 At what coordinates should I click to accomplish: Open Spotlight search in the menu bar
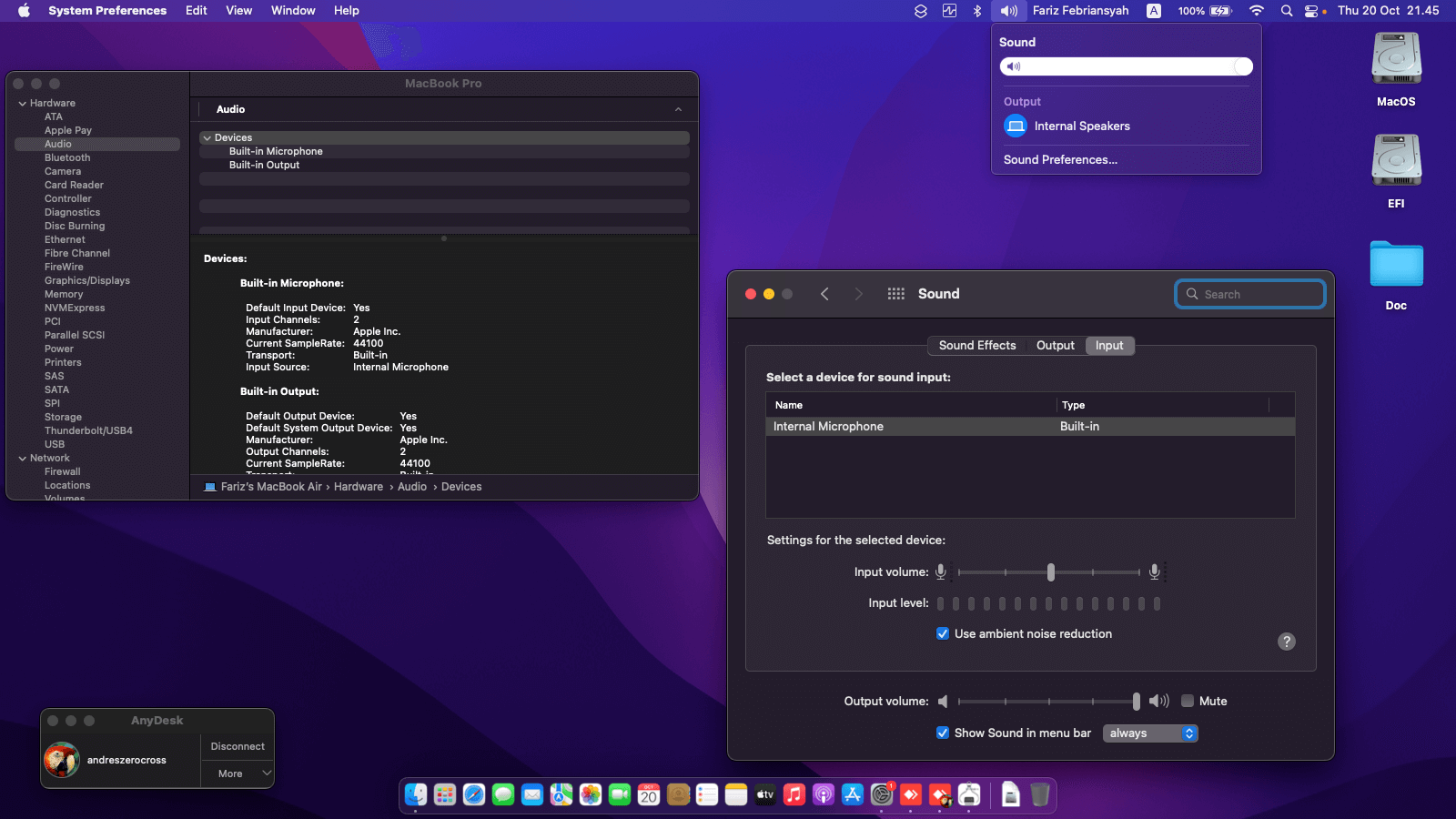tap(1286, 11)
